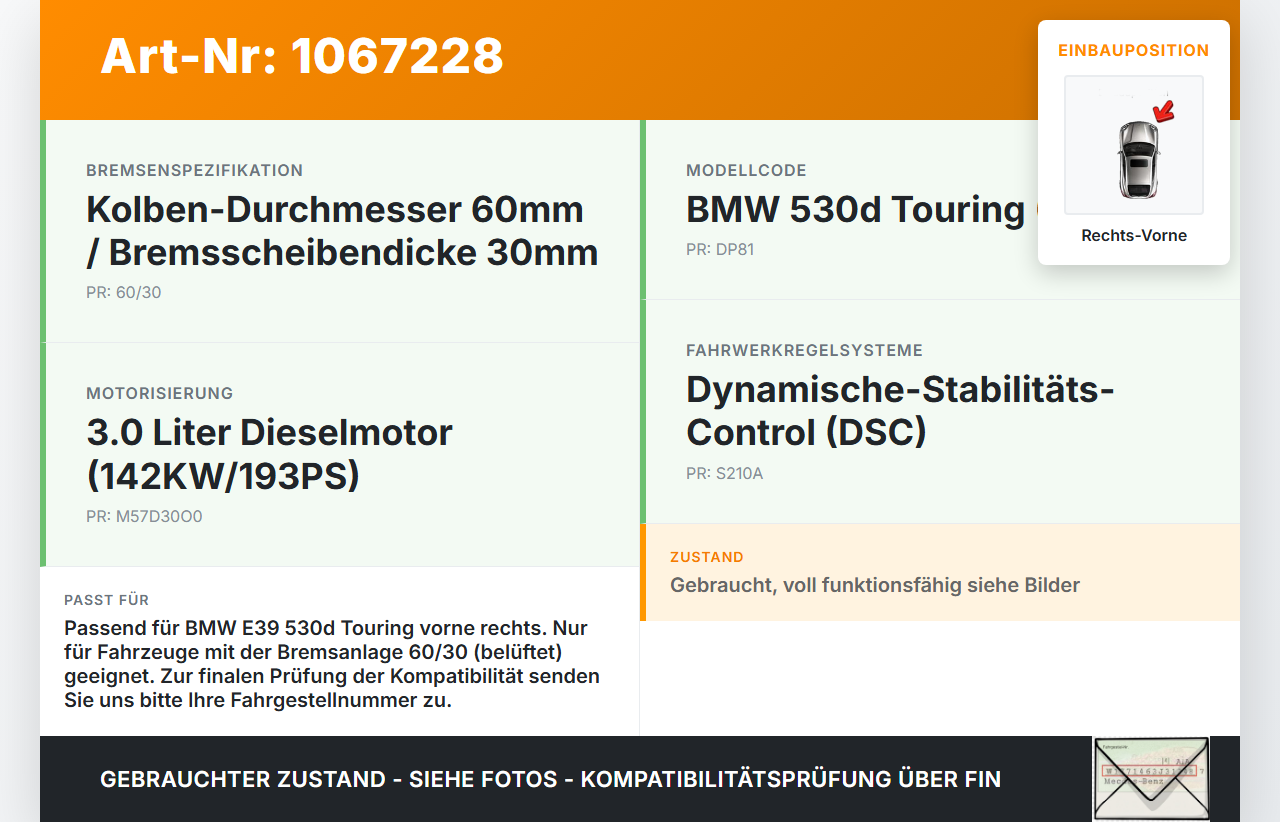The image size is (1280, 822).
Task: Select the ZUSTAND label
Action: [x=707, y=557]
